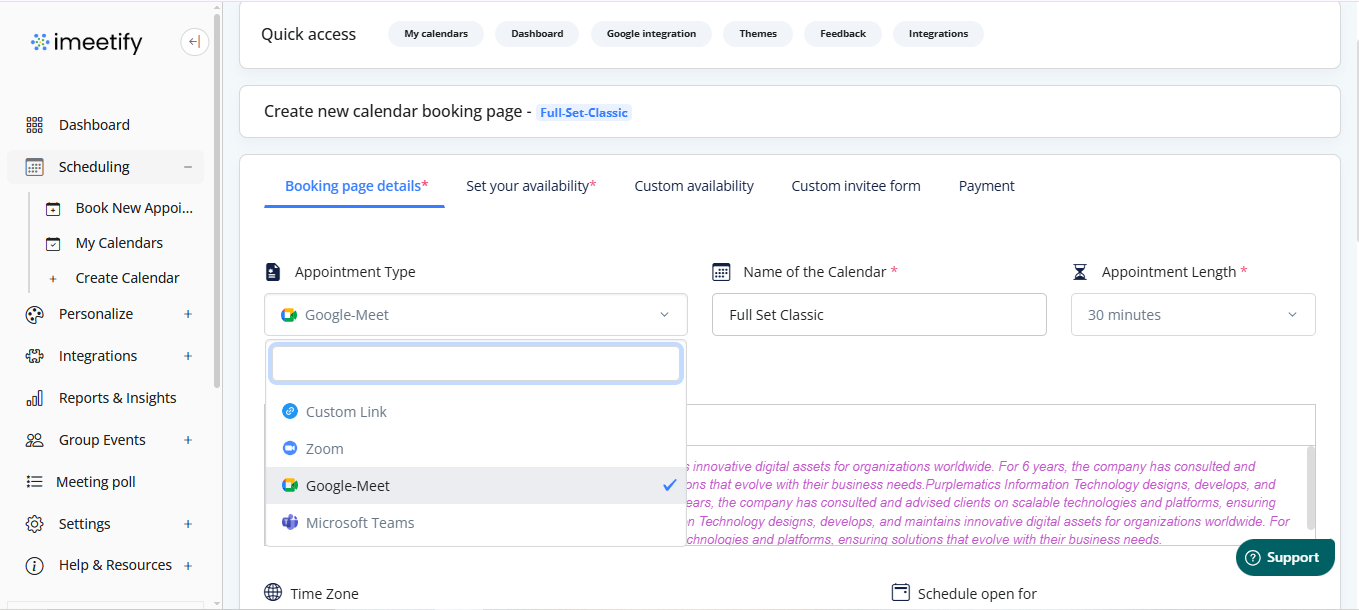The width and height of the screenshot is (1359, 610).
Task: Open the Support chat button
Action: [1284, 558]
